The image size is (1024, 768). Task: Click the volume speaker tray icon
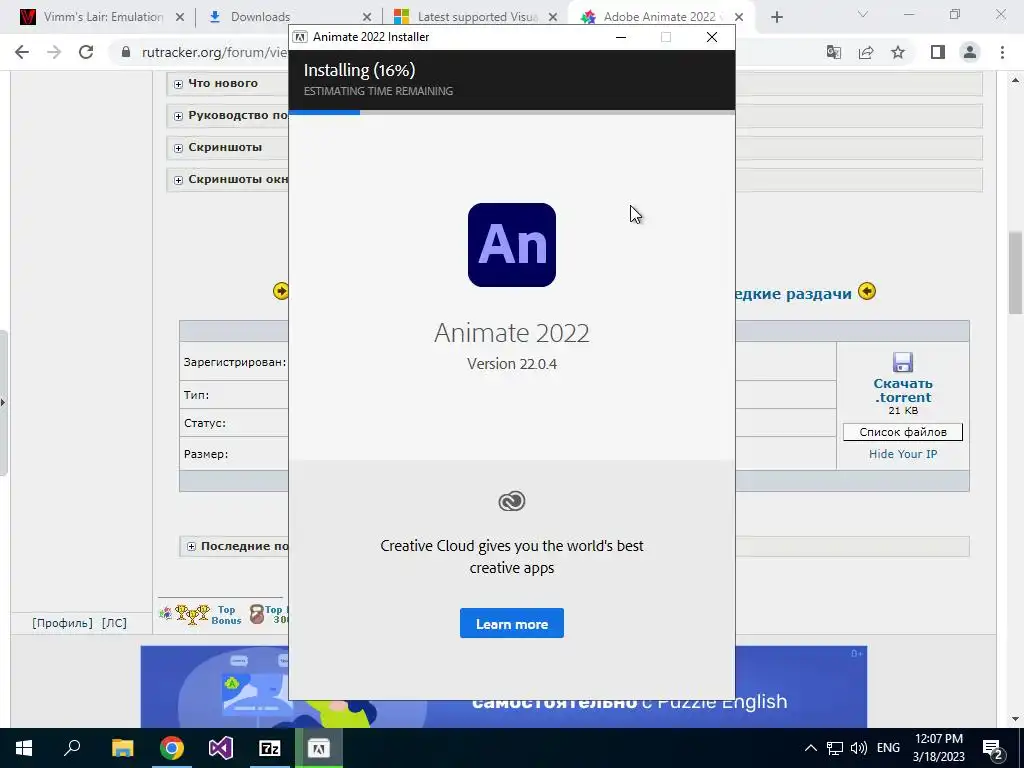[859, 748]
